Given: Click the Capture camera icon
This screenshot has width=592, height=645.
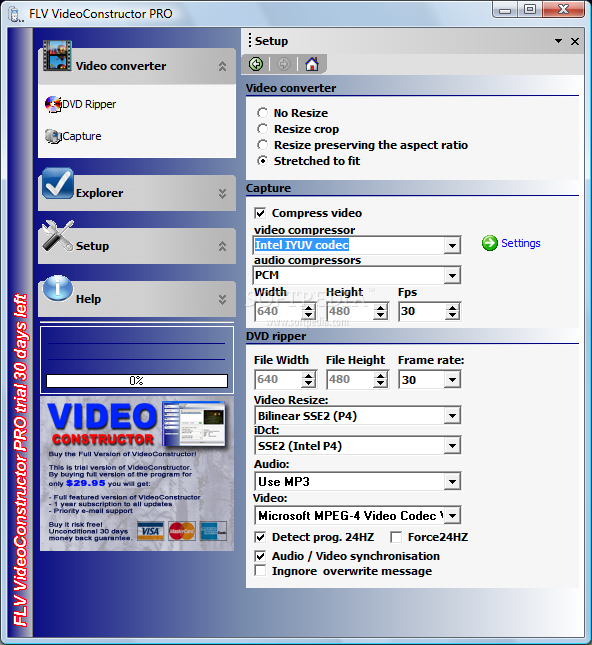Looking at the screenshot, I should click(53, 136).
